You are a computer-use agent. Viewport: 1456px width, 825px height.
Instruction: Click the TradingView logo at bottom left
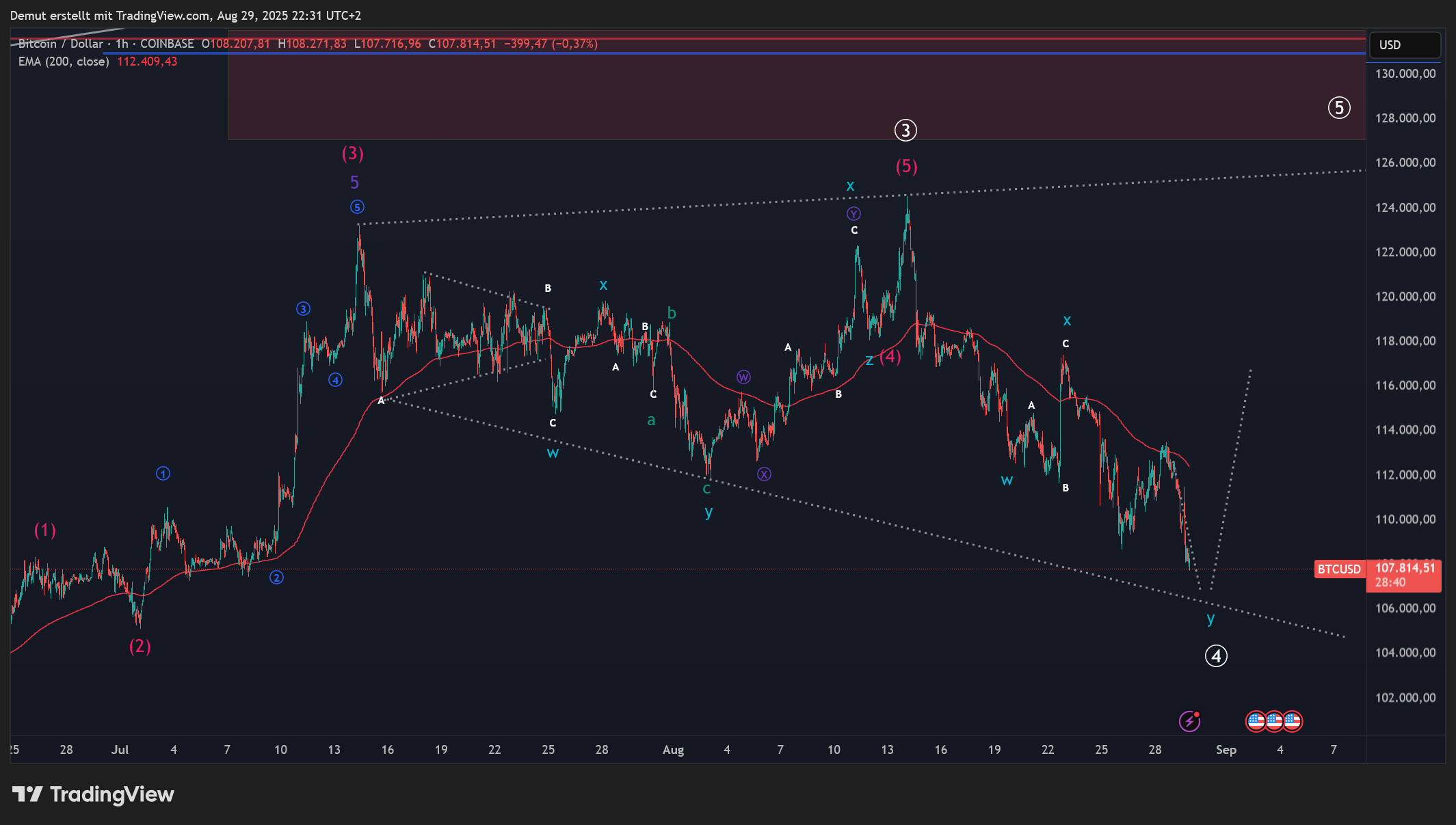93,794
